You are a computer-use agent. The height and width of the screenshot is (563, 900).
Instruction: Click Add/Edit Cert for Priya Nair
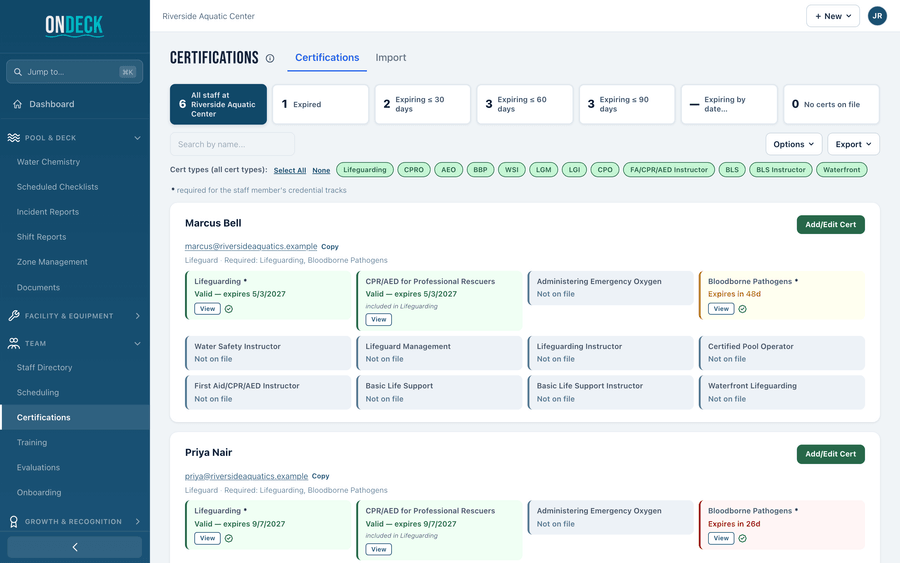pyautogui.click(x=831, y=454)
